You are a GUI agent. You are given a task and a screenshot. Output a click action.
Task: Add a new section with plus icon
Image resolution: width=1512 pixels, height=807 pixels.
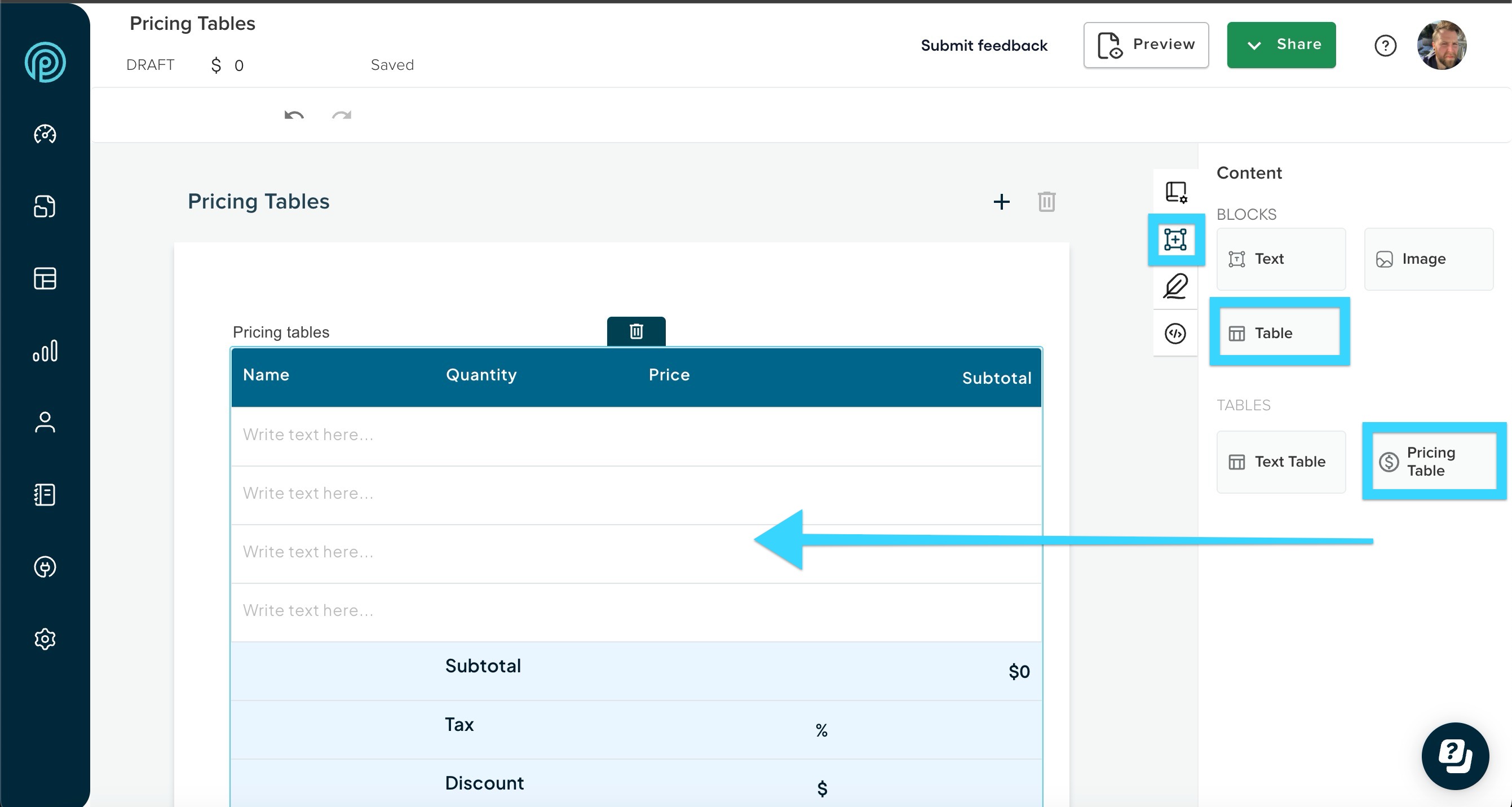(1002, 202)
